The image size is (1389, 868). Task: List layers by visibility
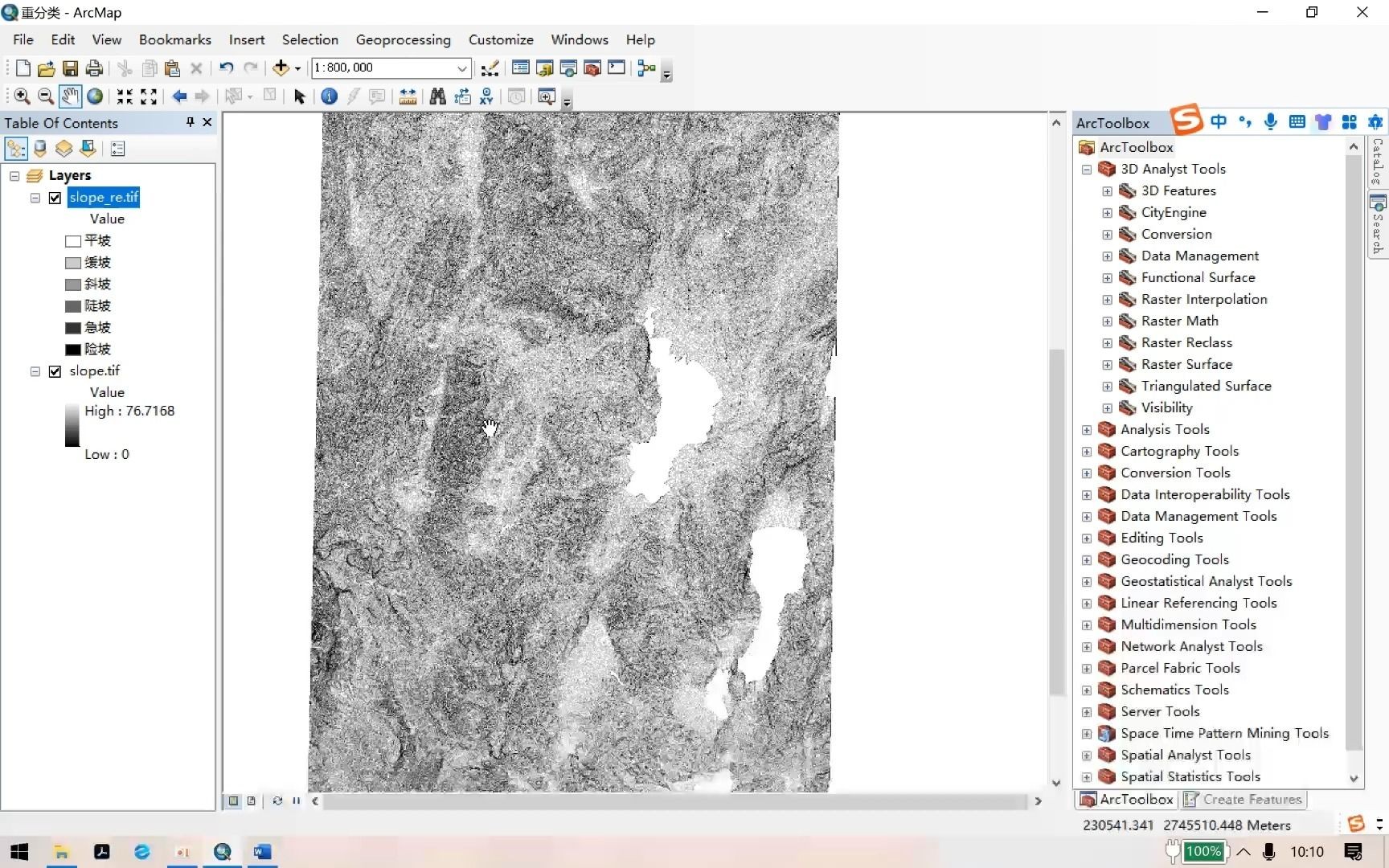64,149
